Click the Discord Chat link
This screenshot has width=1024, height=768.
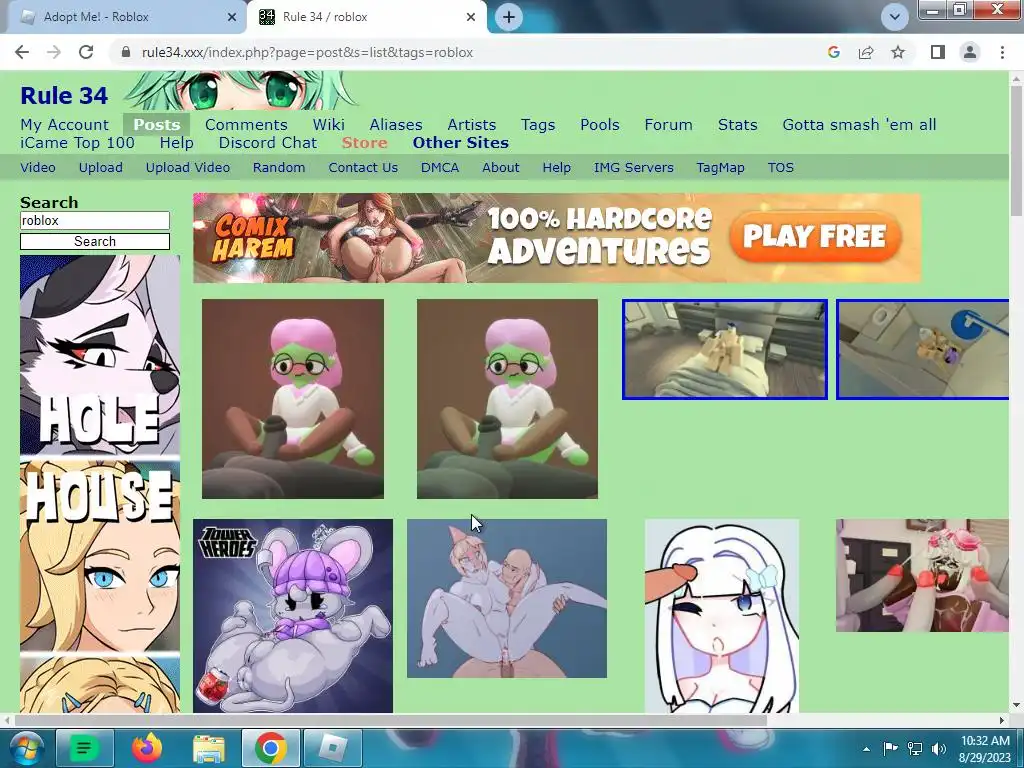[x=268, y=143]
